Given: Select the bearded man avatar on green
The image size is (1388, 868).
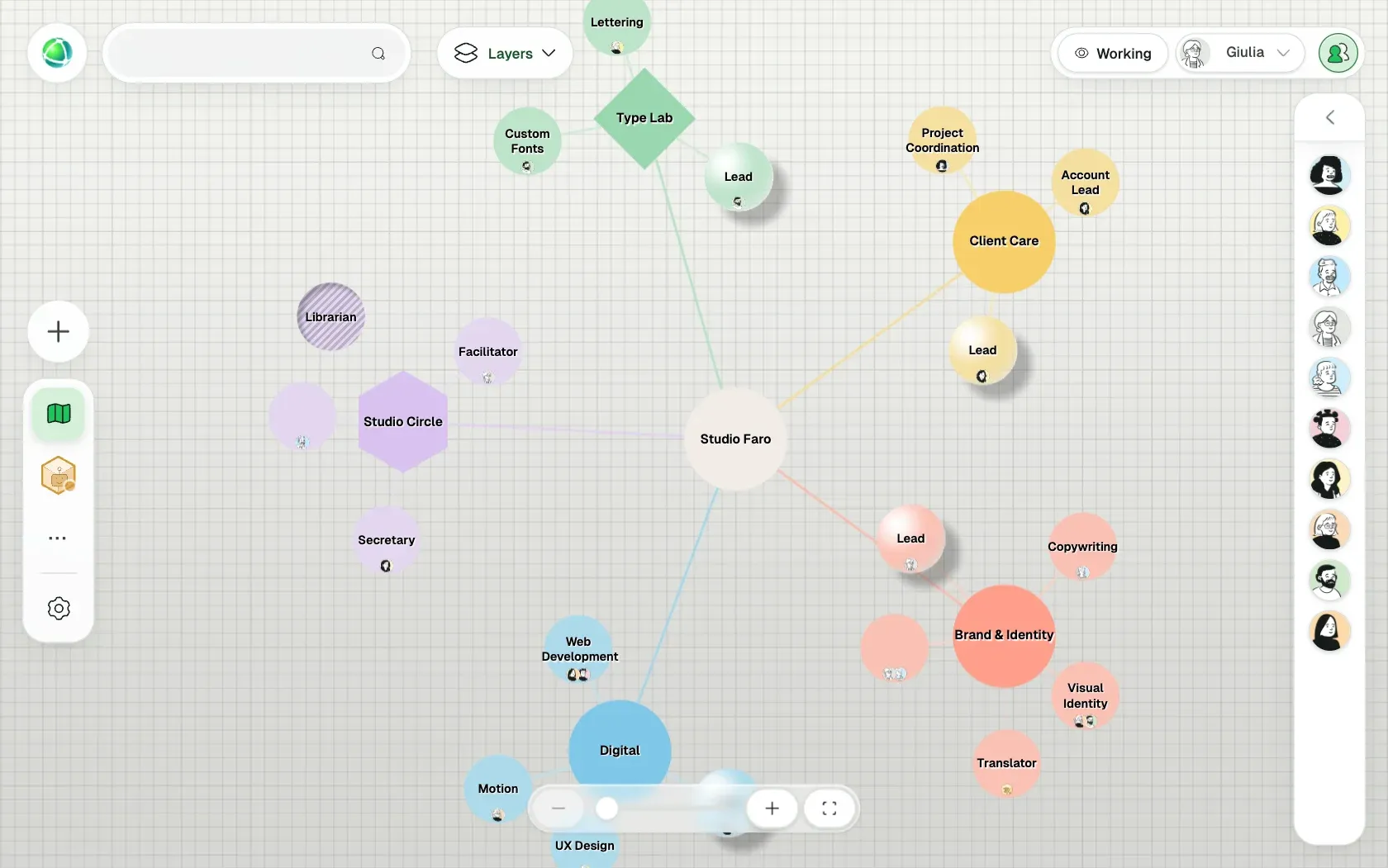Looking at the screenshot, I should point(1329,581).
